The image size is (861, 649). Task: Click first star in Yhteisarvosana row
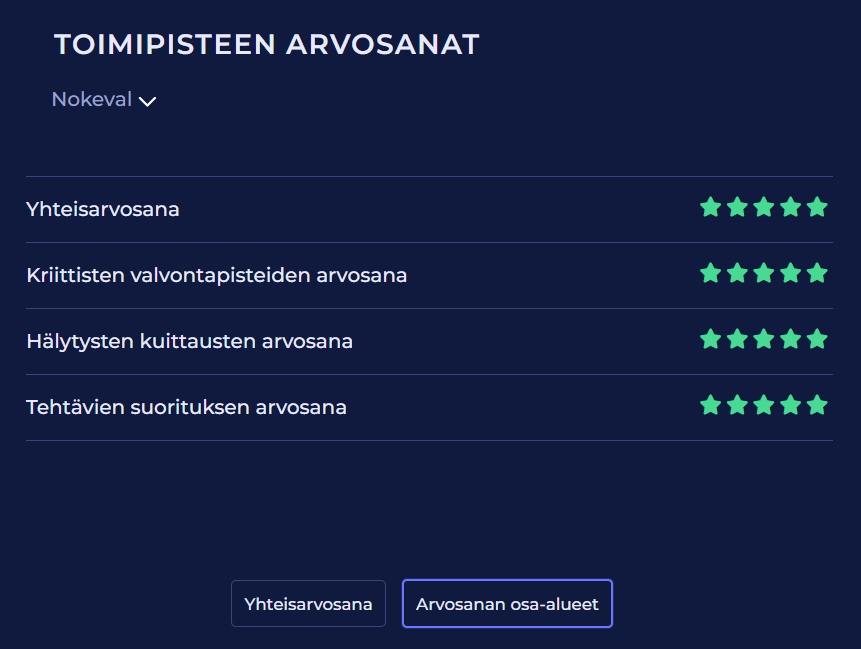tap(710, 207)
